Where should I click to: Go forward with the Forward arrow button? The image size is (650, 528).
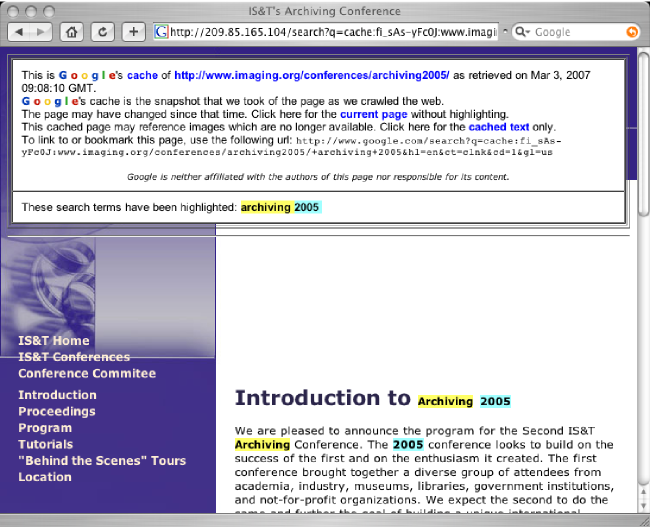coord(41,32)
